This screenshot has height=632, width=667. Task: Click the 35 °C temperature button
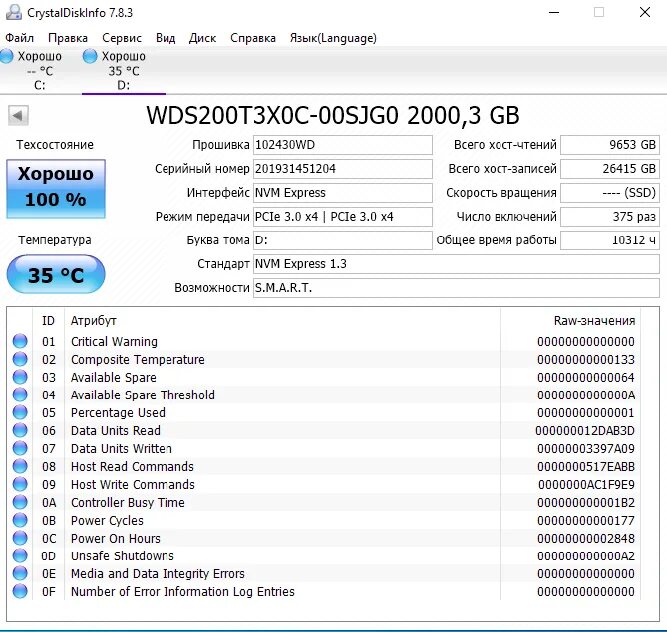pos(56,274)
